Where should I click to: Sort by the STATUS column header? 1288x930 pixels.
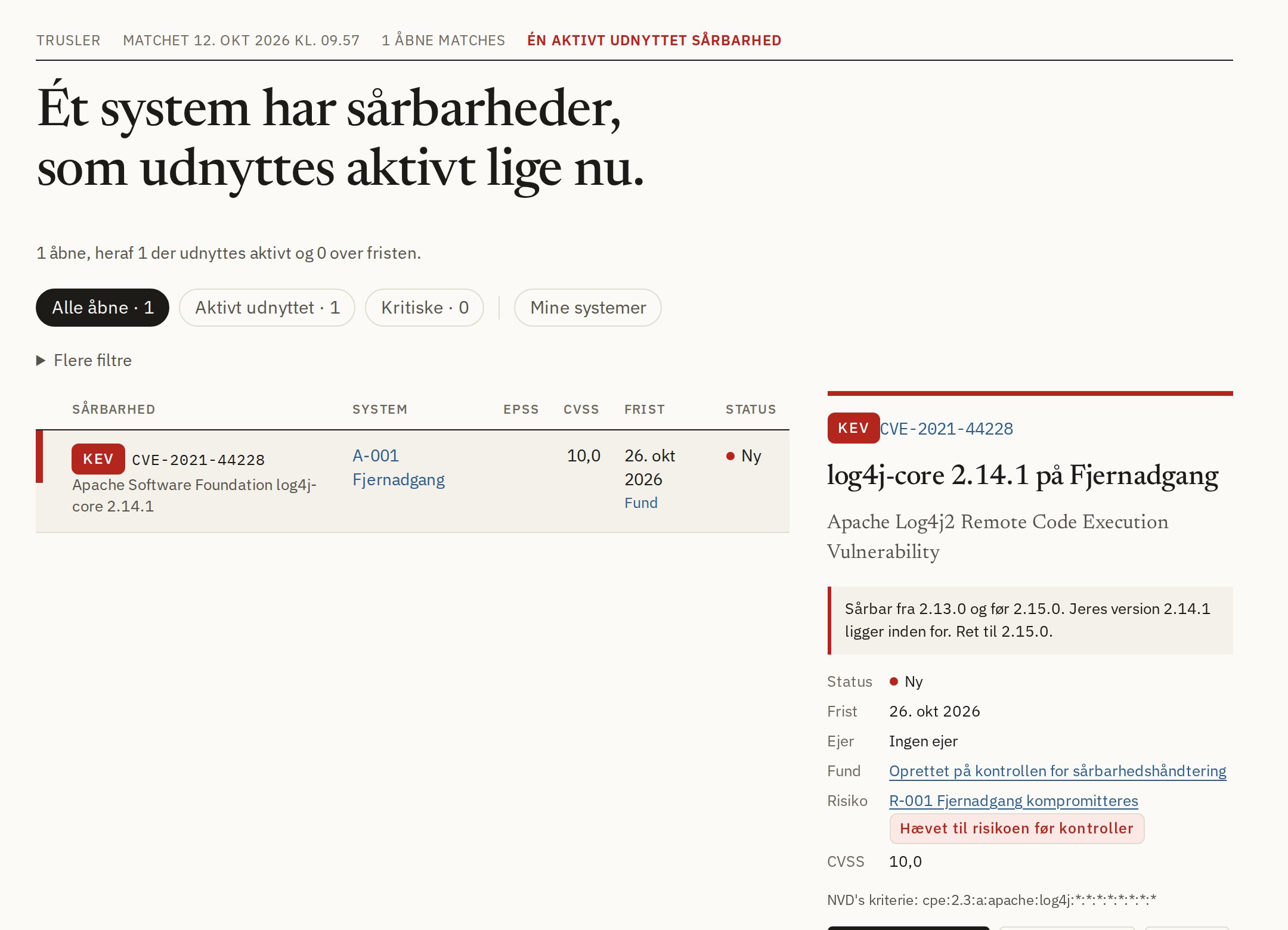[x=751, y=410]
